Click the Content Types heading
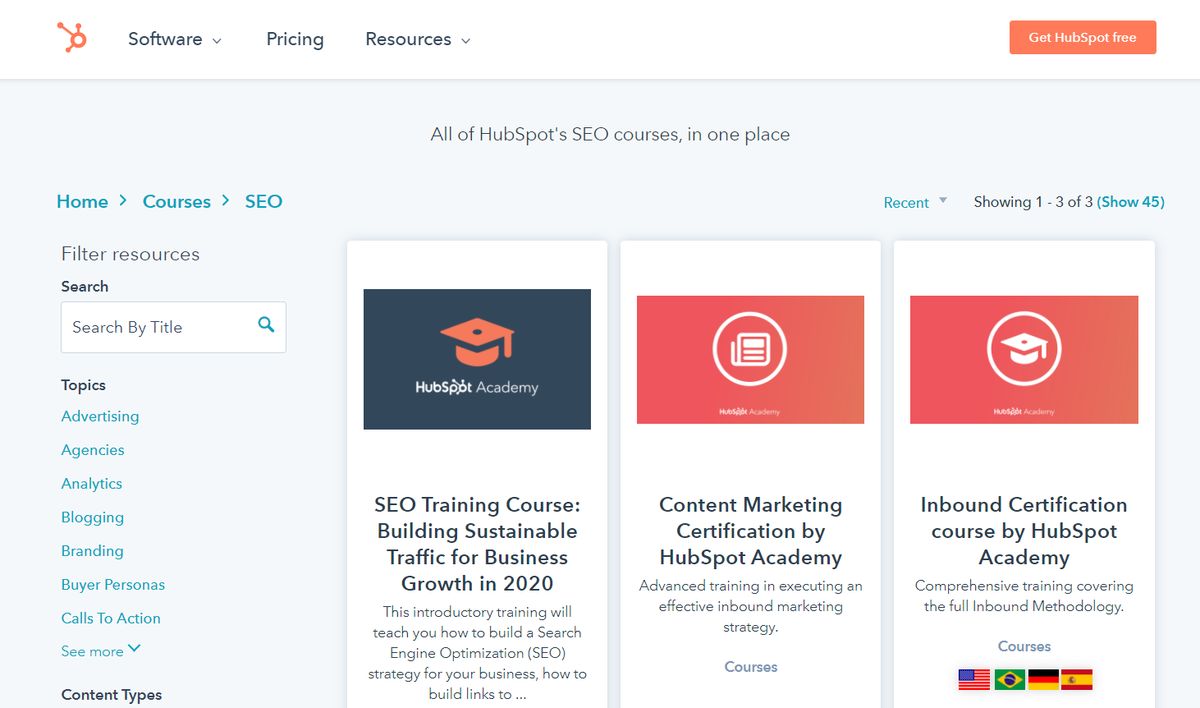Image resolution: width=1200 pixels, height=708 pixels. pyautogui.click(x=111, y=695)
